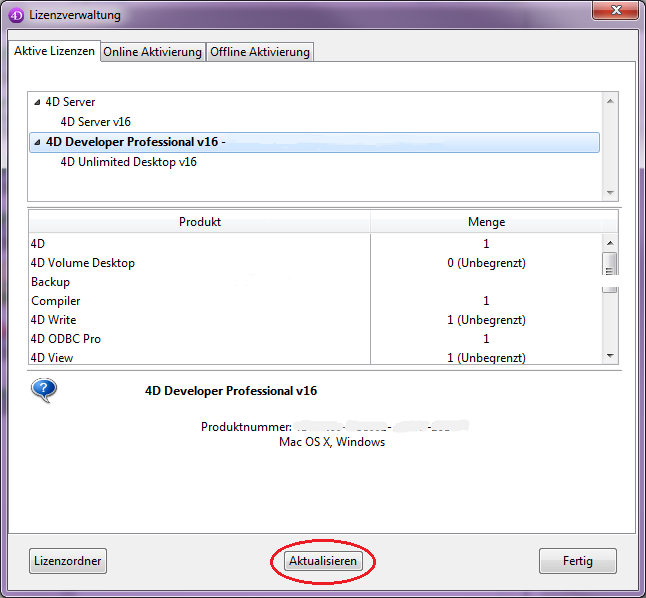This screenshot has height=598, width=646.
Task: Click 4D Developer Professional v16 heading below table
Action: pyautogui.click(x=231, y=391)
